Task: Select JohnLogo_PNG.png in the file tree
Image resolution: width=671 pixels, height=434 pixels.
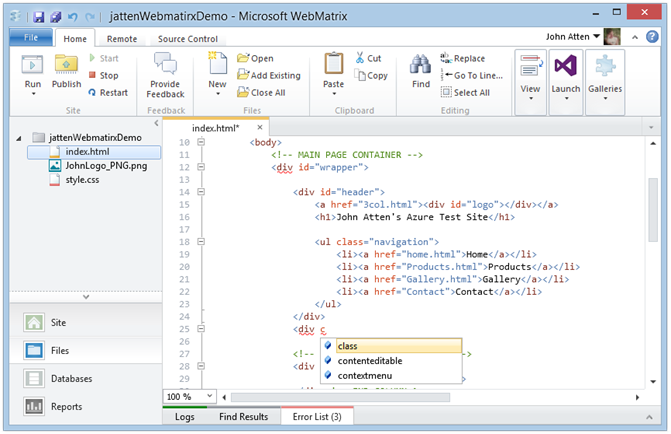Action: (x=98, y=166)
